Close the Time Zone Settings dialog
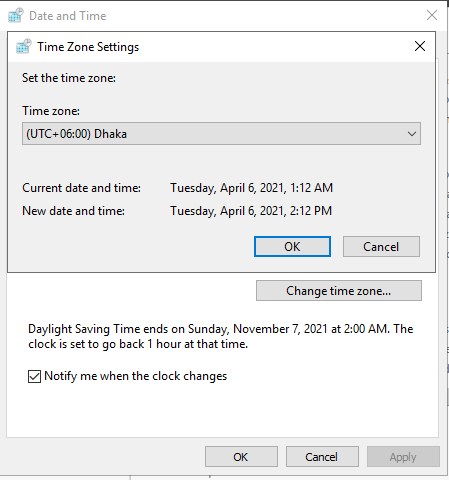 click(x=420, y=46)
